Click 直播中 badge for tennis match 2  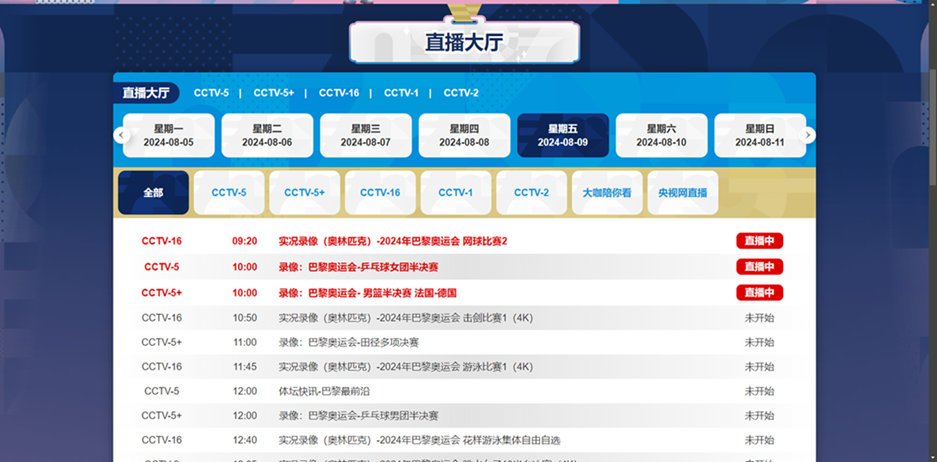(759, 241)
